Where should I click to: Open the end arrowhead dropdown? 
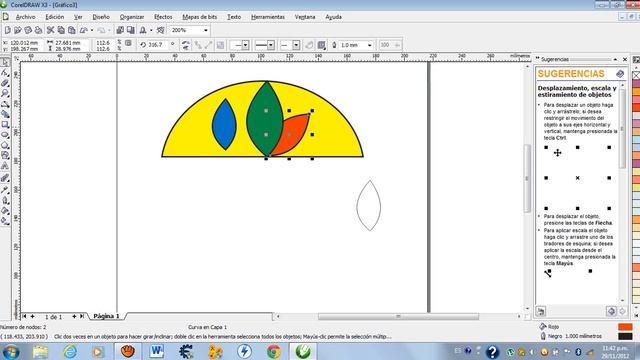[x=296, y=45]
